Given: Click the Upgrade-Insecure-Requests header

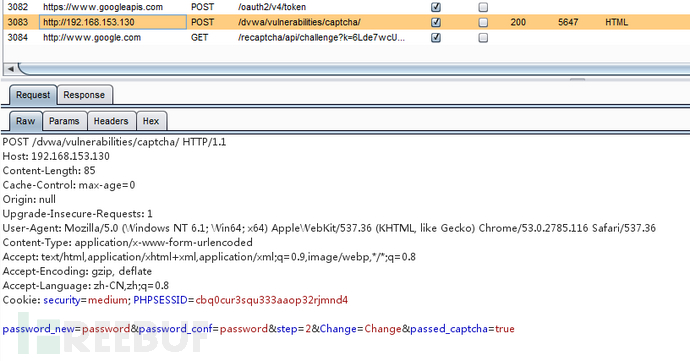Looking at the screenshot, I should tap(77, 214).
